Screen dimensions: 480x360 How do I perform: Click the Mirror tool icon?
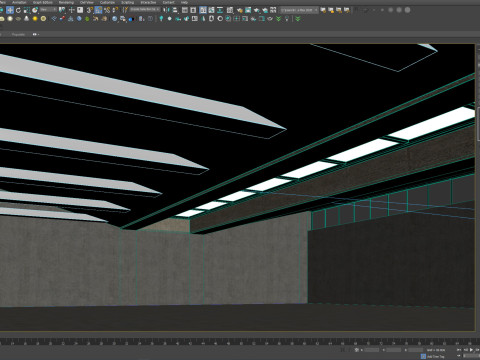166,10
